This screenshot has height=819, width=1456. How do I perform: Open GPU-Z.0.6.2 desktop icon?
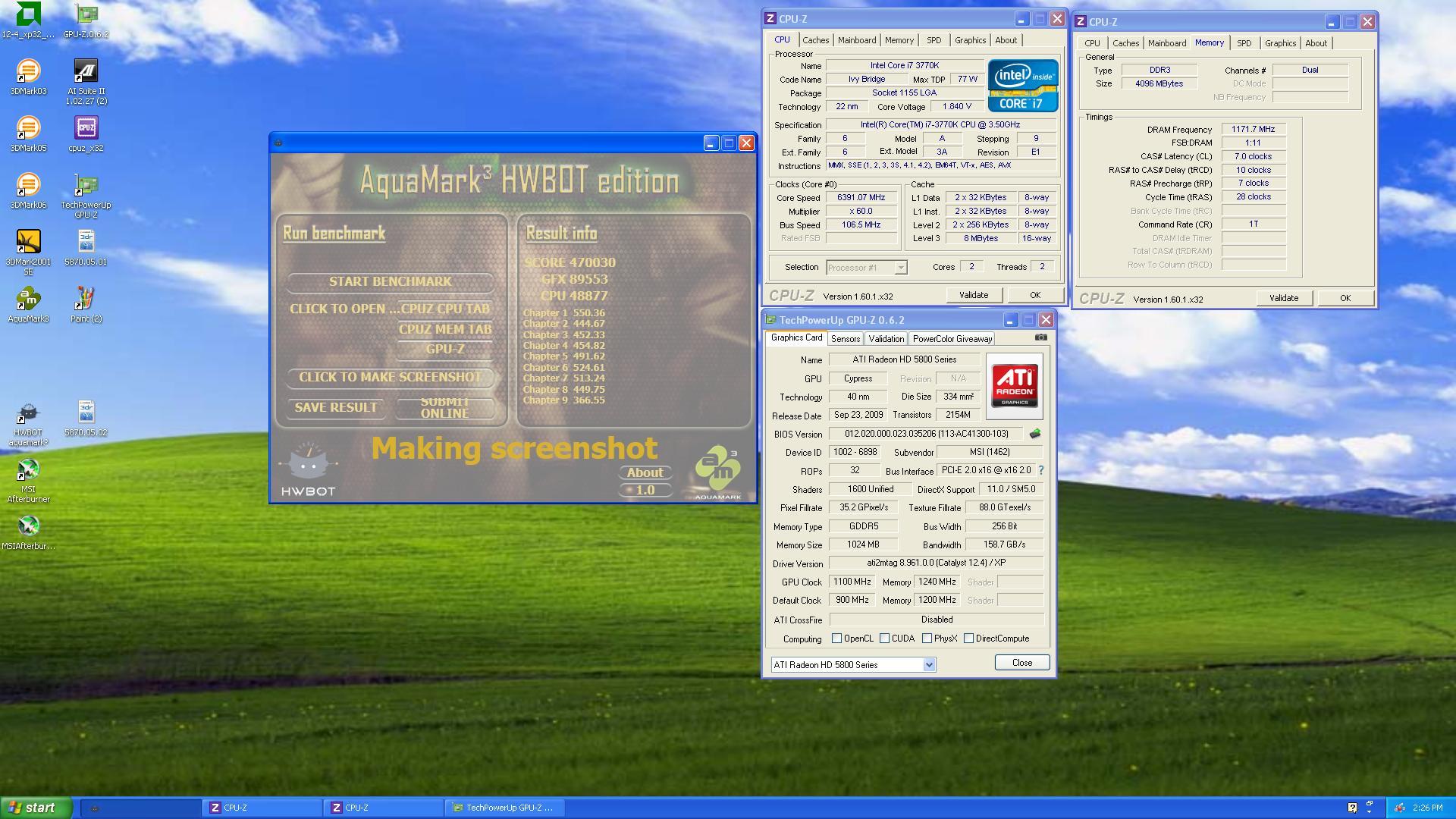point(86,20)
